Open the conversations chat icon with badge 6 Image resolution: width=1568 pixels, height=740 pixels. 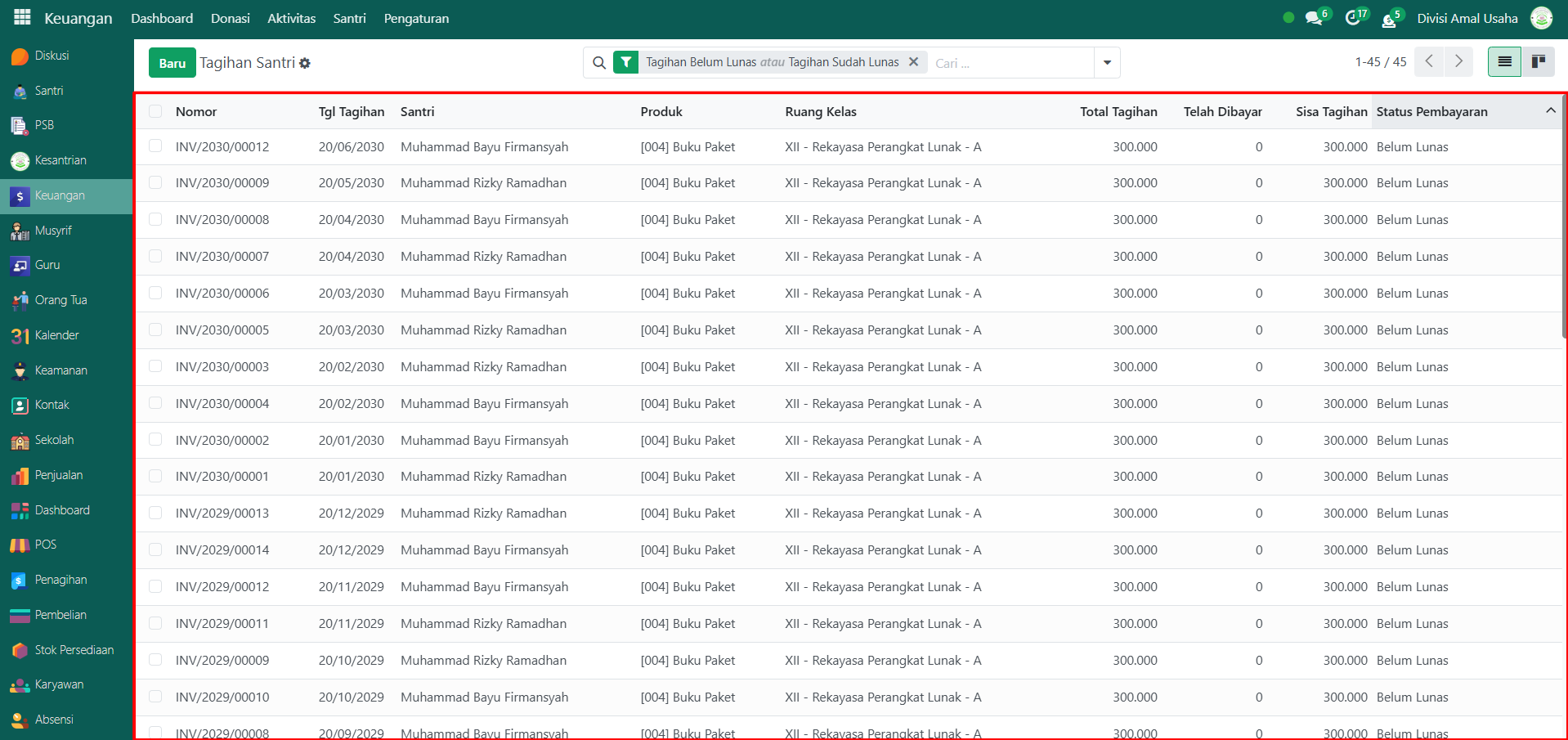point(1314,18)
